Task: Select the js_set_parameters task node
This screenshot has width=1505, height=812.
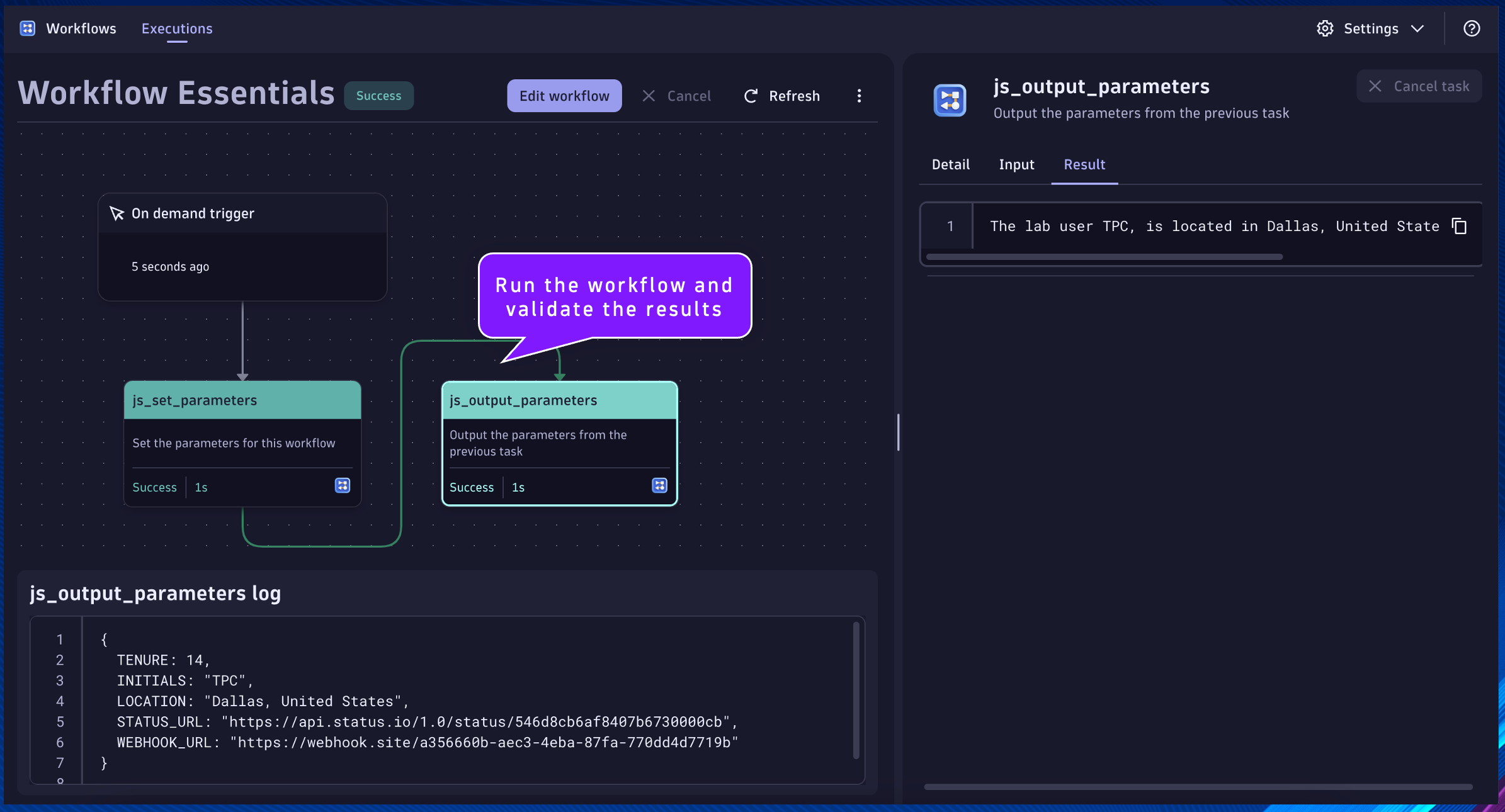Action: [x=242, y=443]
